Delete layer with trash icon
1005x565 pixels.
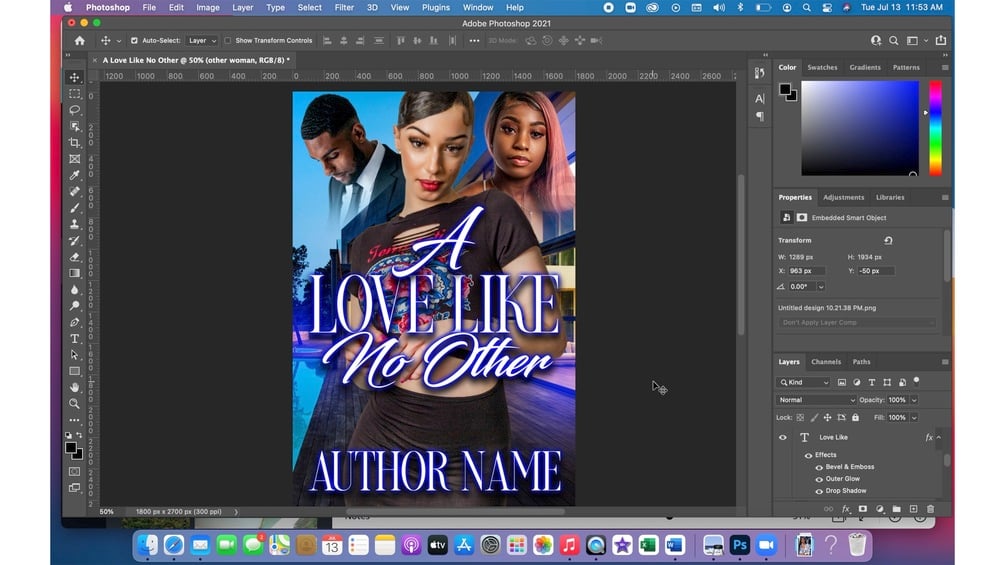pos(931,509)
